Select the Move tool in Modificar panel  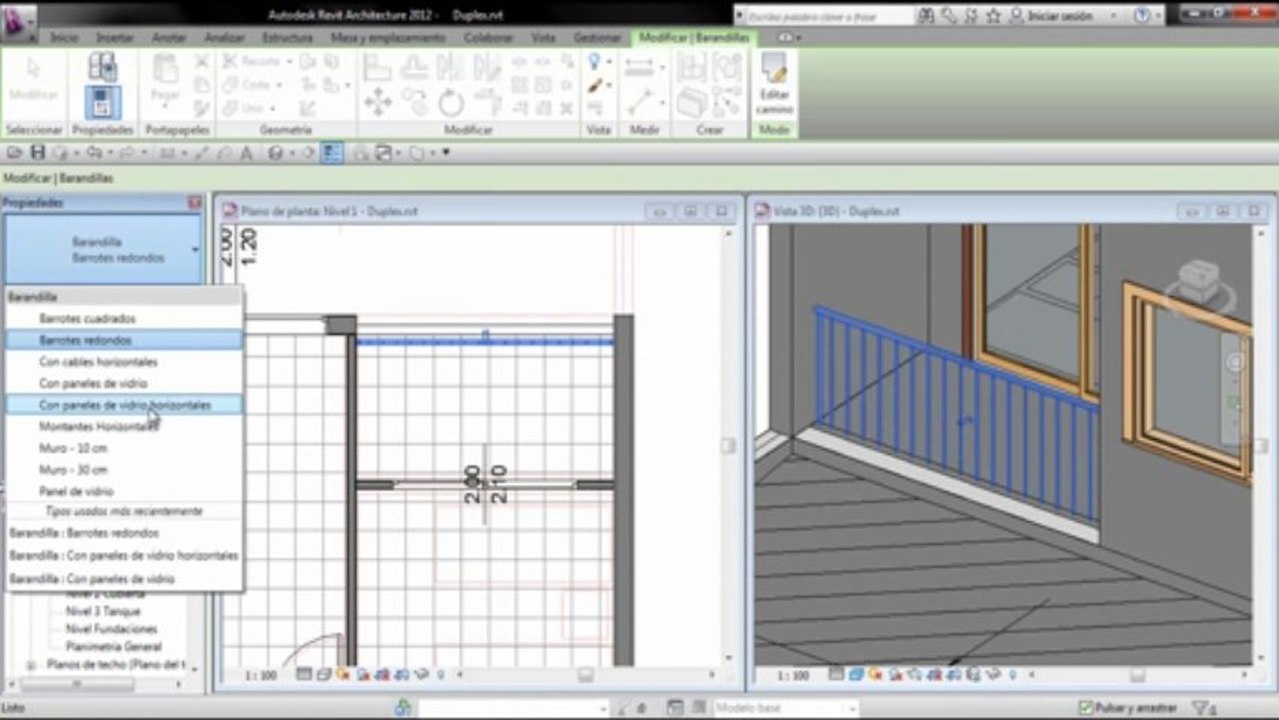click(x=378, y=102)
